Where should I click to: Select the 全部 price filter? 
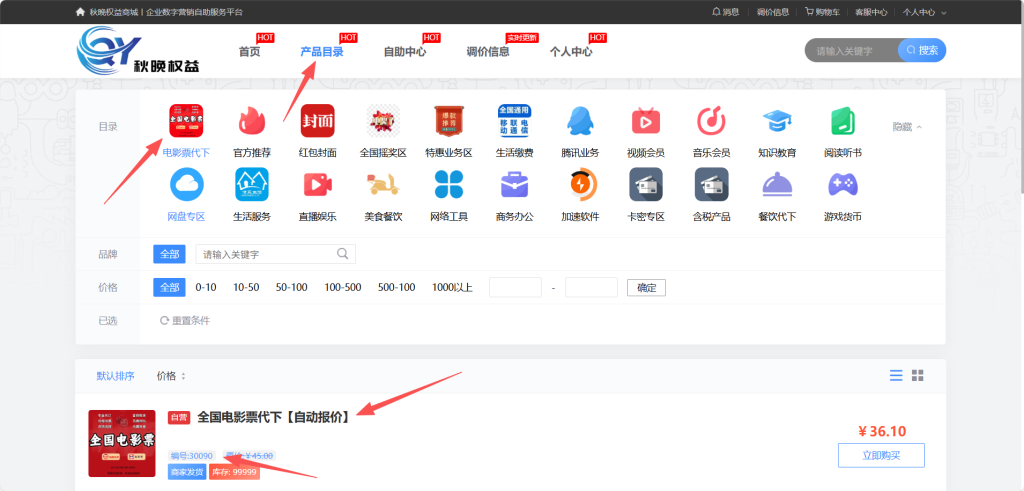point(169,287)
